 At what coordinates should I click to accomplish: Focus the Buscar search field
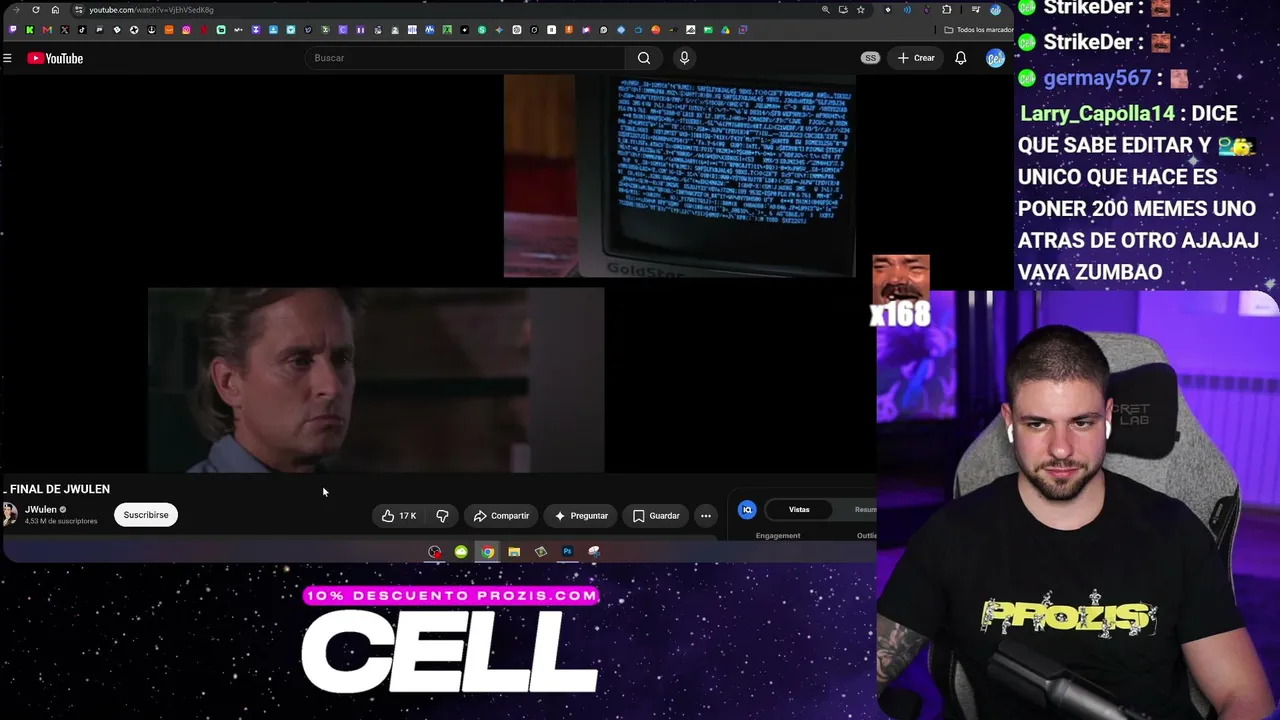click(465, 58)
